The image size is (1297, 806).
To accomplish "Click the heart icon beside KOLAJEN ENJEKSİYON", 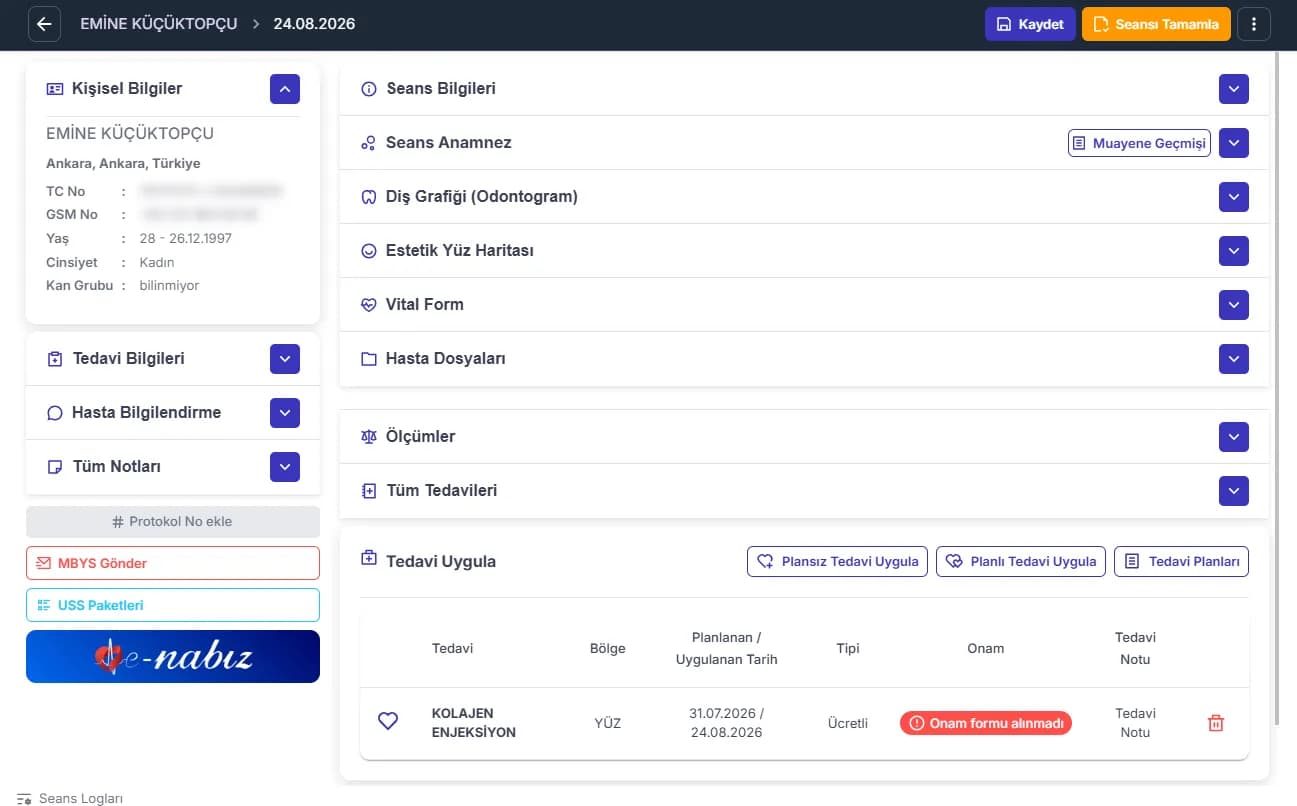I will tap(388, 721).
